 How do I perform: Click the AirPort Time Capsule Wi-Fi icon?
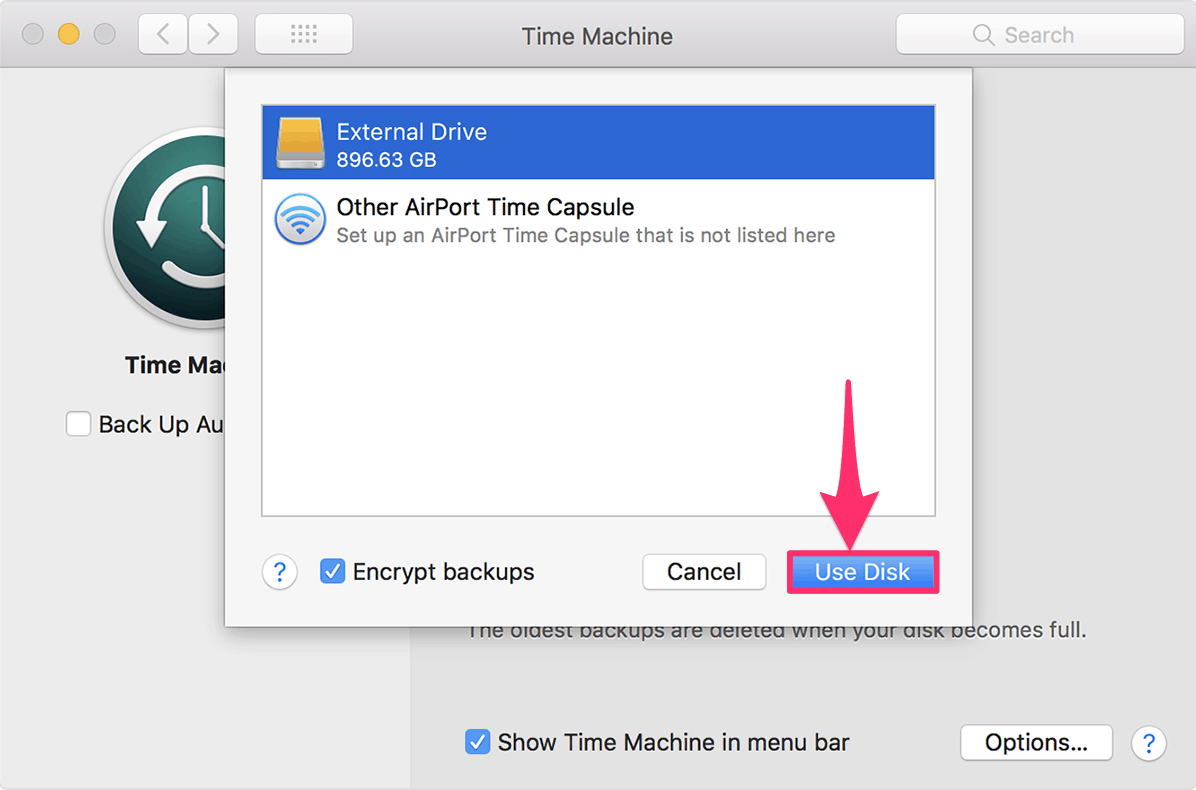(x=300, y=219)
